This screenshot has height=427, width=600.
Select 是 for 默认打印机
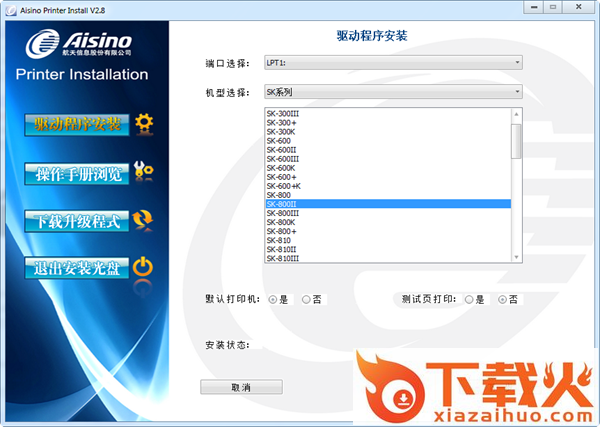[x=274, y=299]
